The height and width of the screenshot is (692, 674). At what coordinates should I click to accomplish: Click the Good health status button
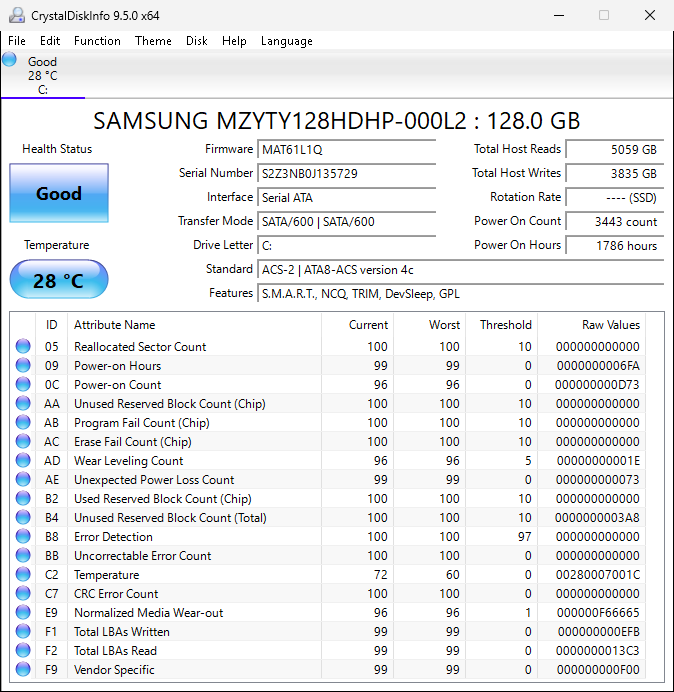click(59, 193)
